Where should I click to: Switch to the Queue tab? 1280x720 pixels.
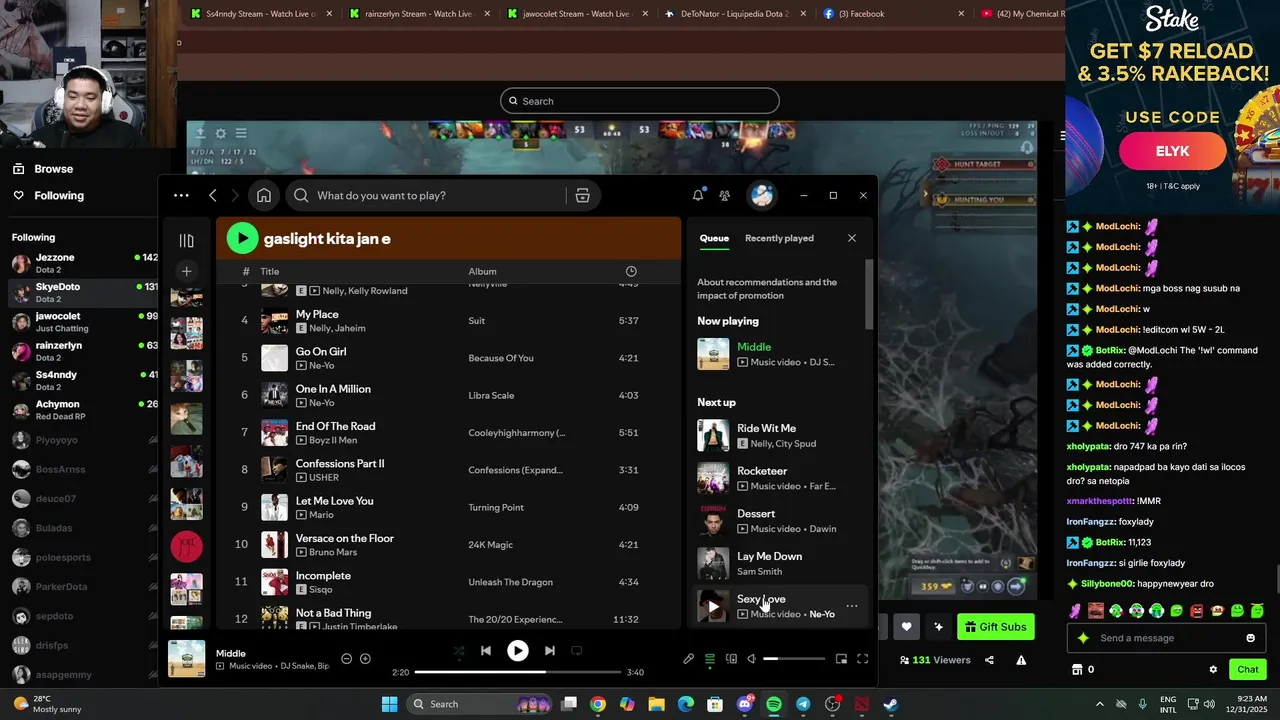click(714, 238)
